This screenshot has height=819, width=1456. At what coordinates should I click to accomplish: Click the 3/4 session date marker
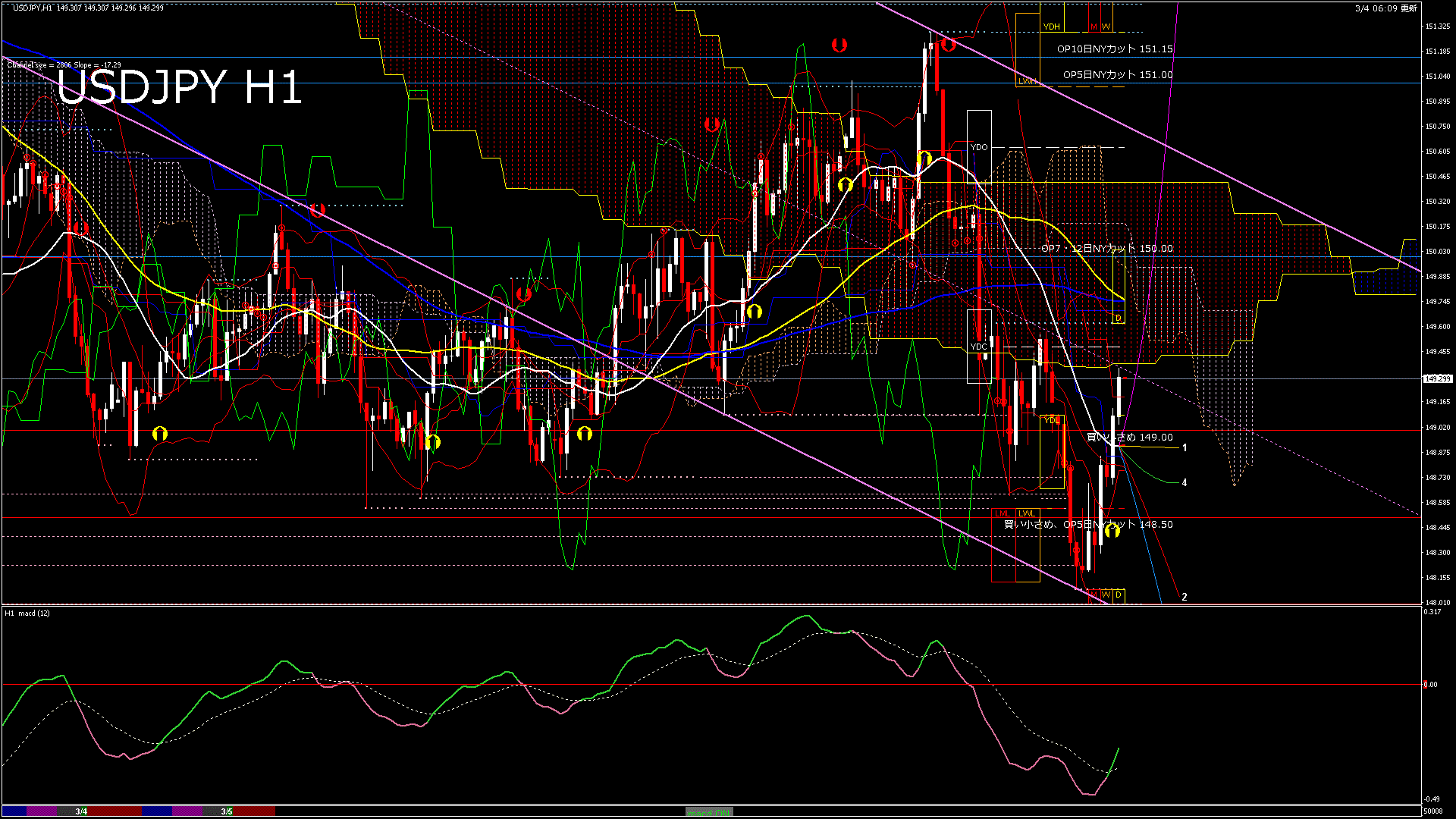pyautogui.click(x=81, y=811)
